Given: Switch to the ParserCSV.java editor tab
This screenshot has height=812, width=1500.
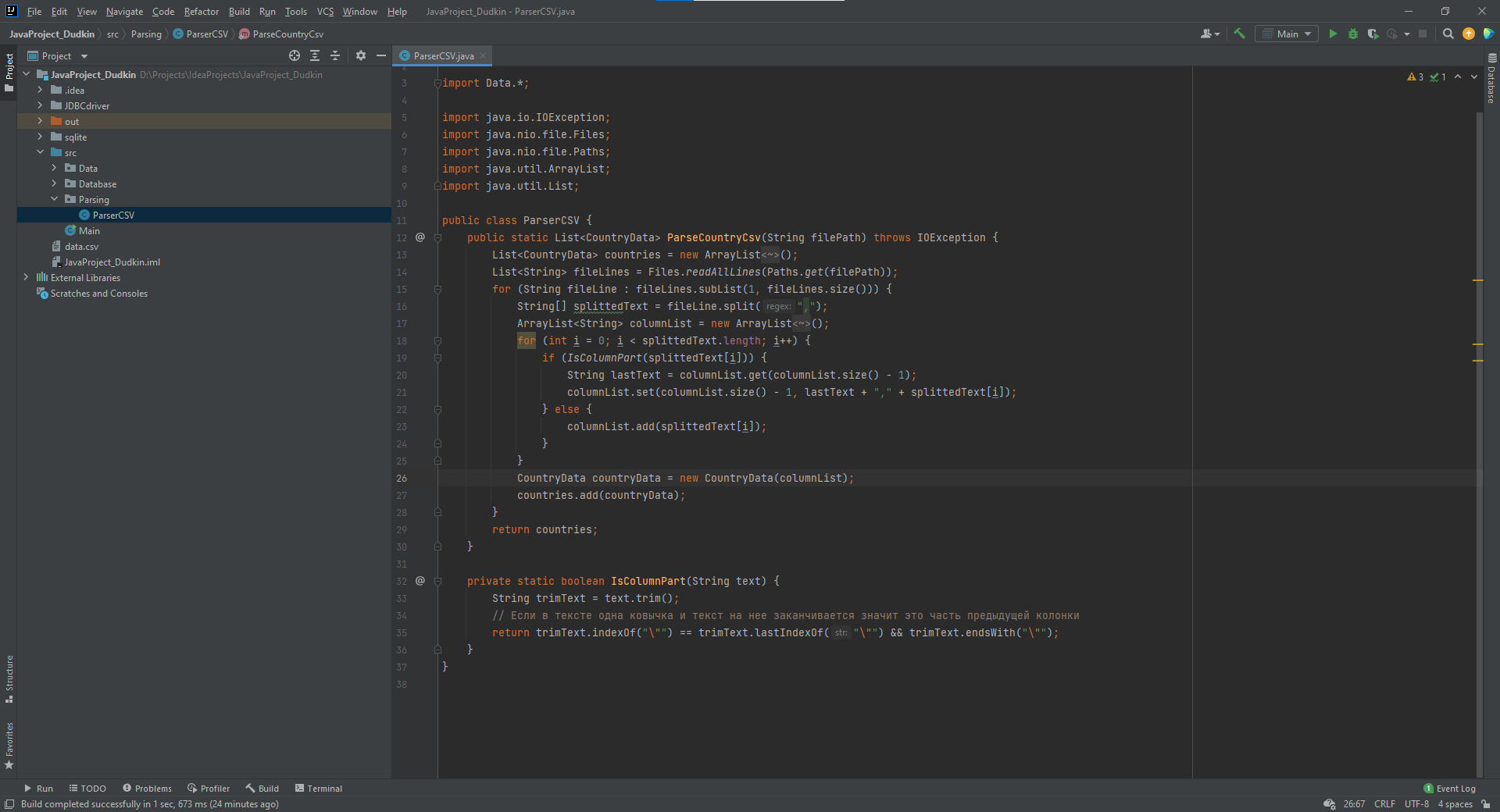Looking at the screenshot, I should tap(443, 55).
